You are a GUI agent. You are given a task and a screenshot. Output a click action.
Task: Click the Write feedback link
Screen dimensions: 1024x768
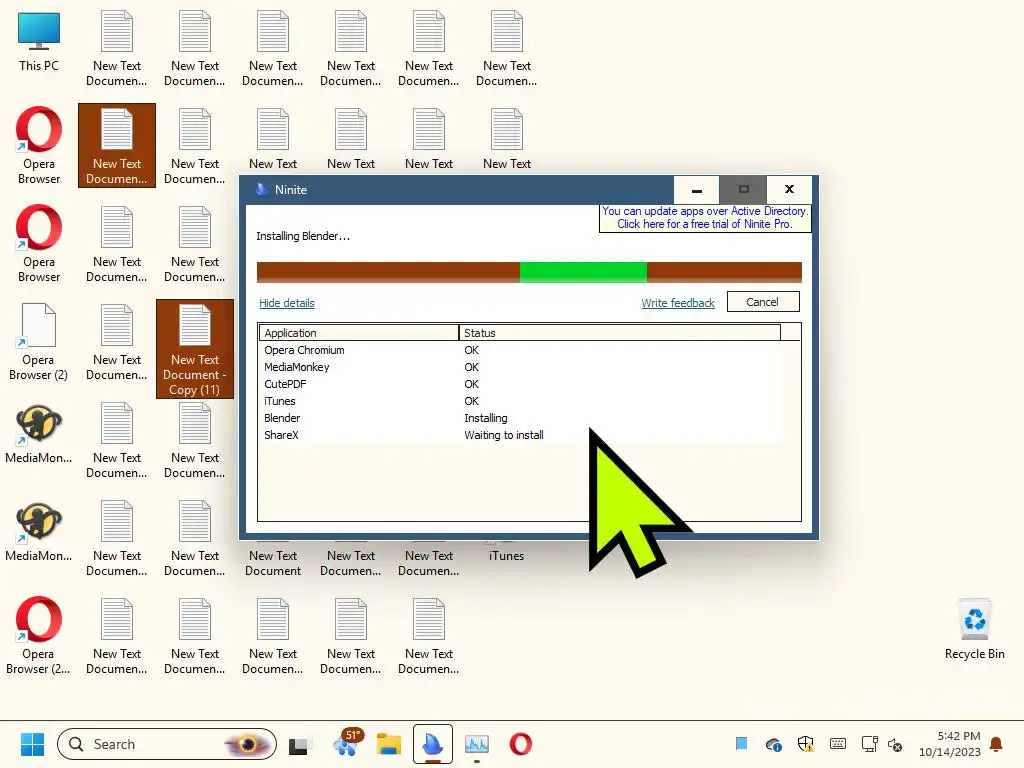click(678, 303)
